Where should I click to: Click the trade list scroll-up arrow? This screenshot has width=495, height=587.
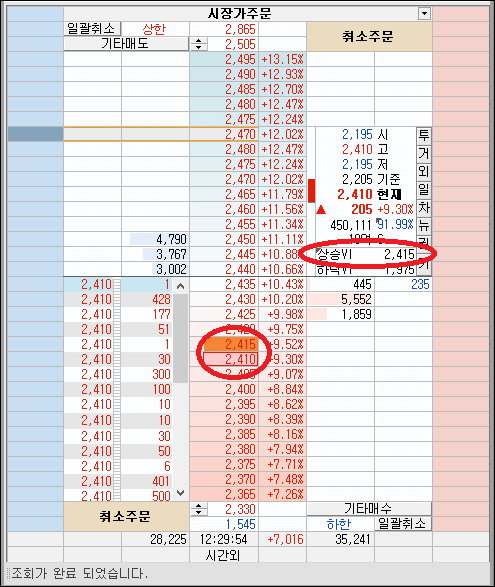coord(180,286)
